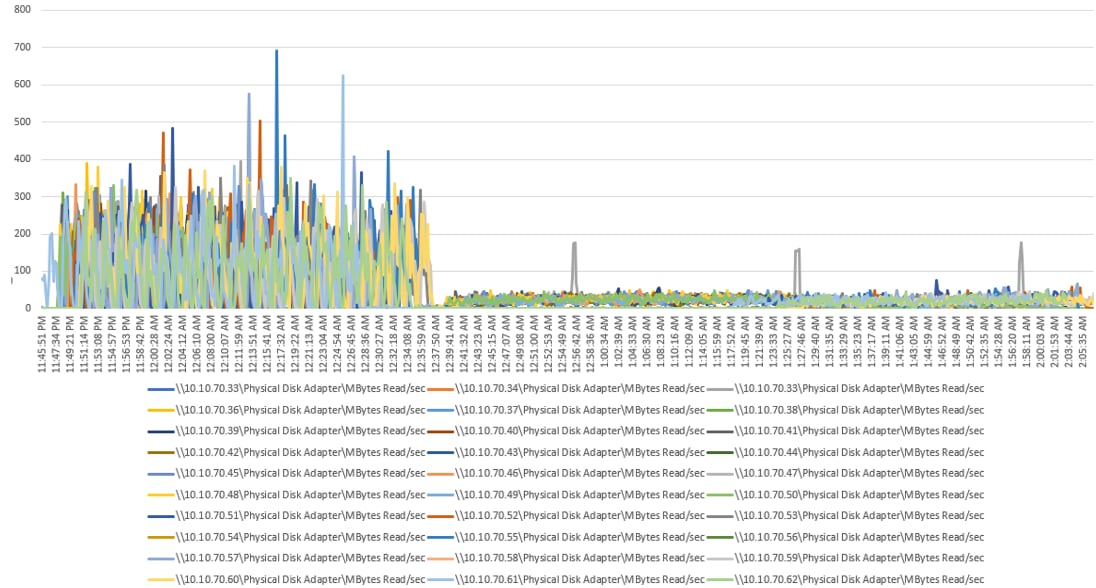Click legend label for 10.10.70.44
Screen dimensions: 1096x588
[860, 452]
